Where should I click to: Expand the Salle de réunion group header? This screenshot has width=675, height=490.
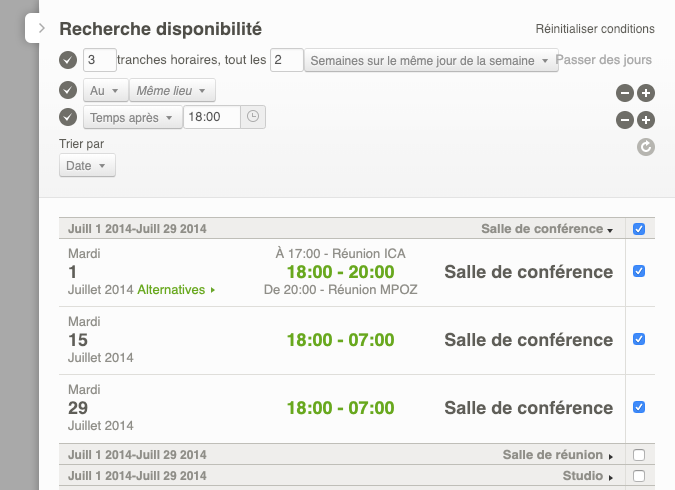click(555, 455)
